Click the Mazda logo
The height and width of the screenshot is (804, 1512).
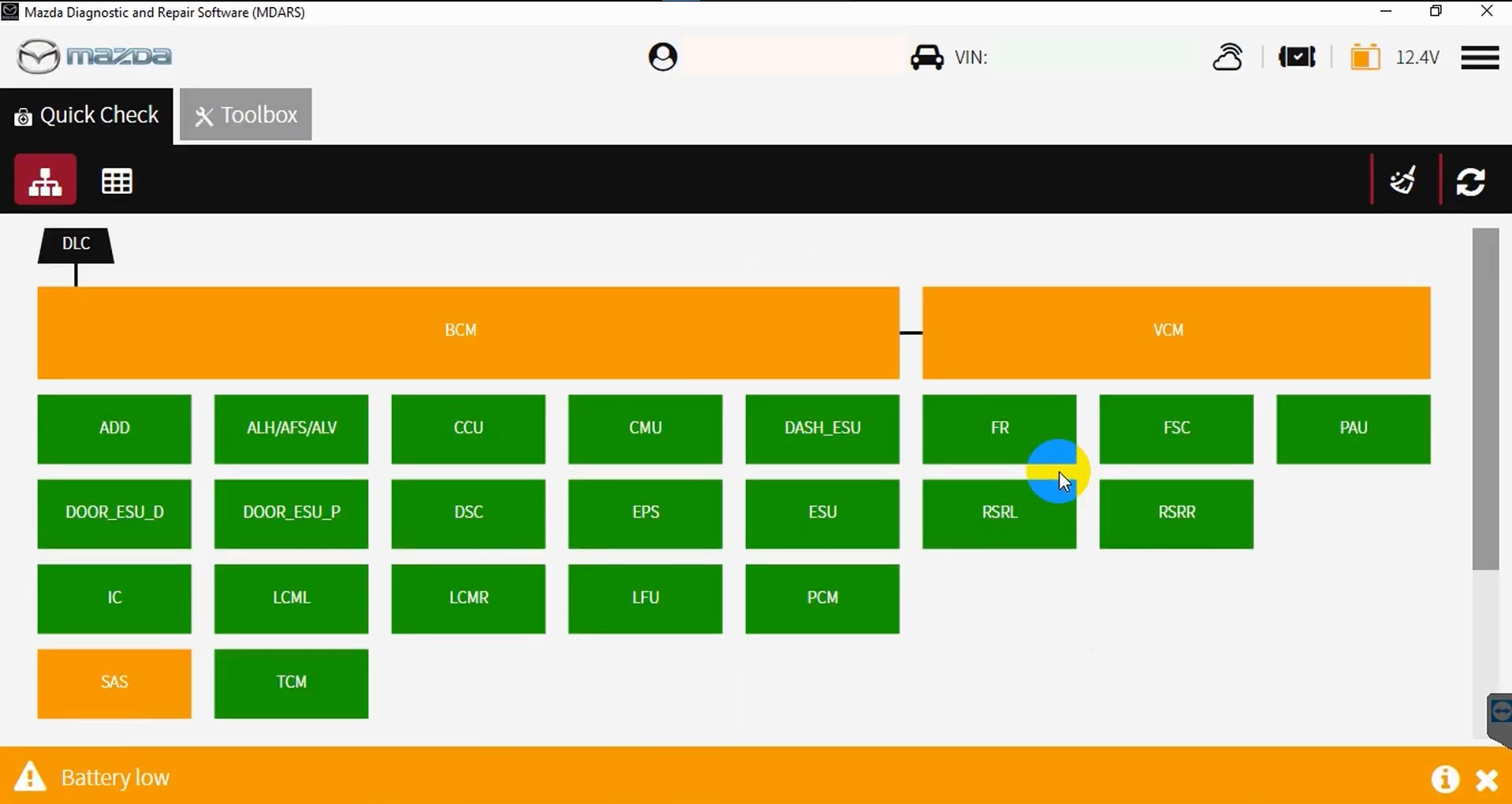[x=95, y=57]
